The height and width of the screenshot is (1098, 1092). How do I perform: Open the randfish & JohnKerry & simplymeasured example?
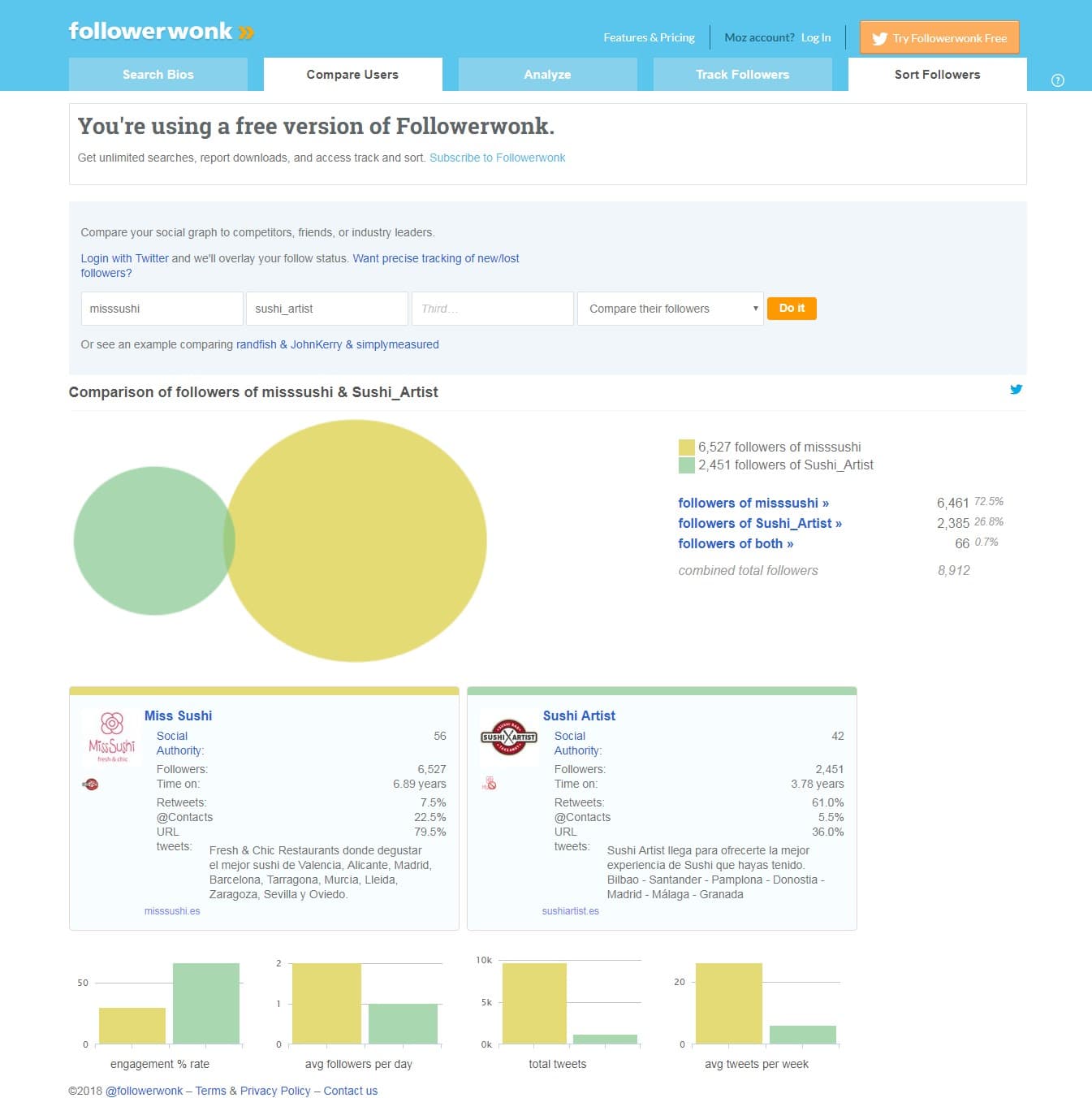[x=338, y=344]
